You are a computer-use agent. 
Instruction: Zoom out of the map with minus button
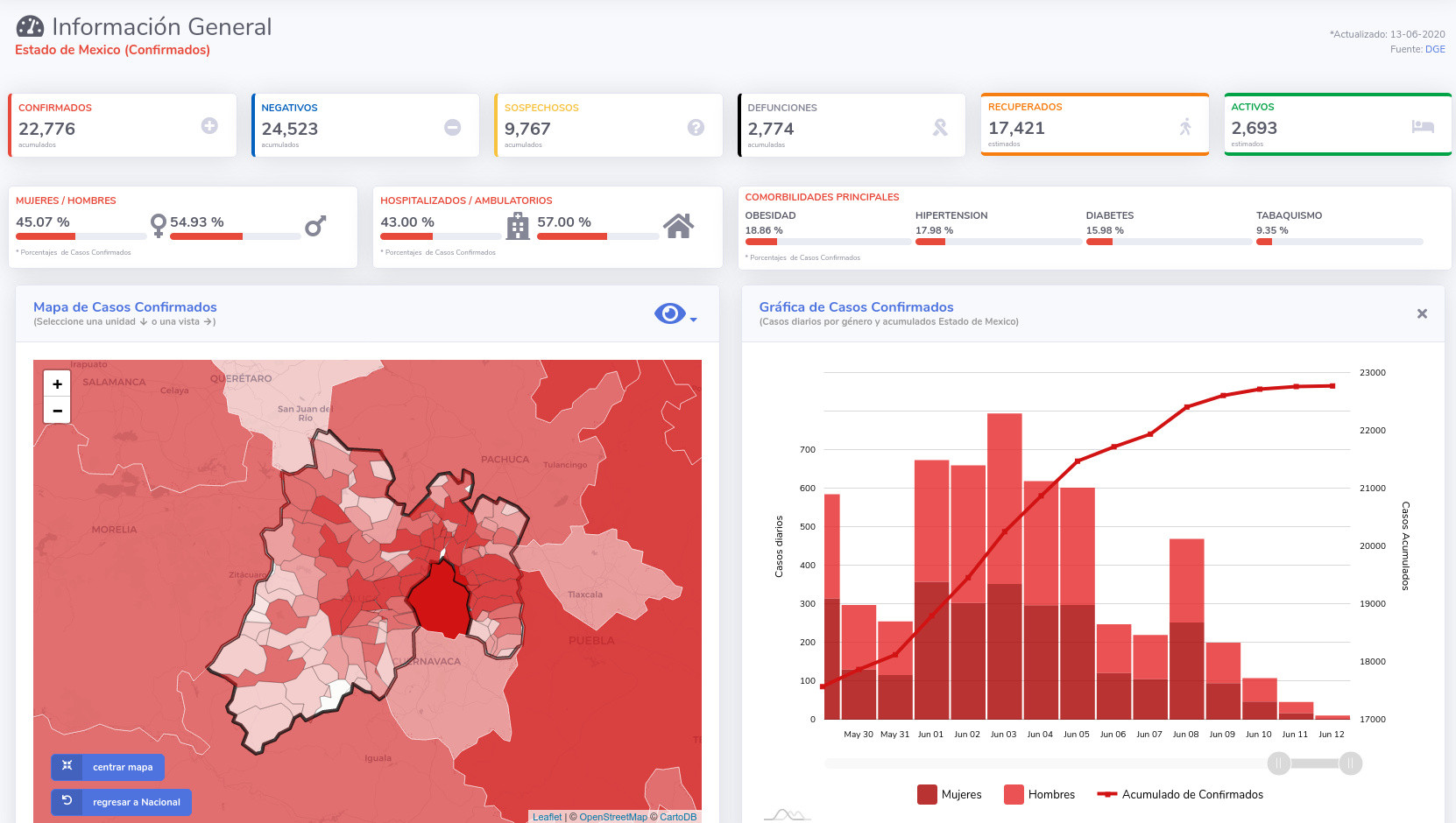click(57, 410)
